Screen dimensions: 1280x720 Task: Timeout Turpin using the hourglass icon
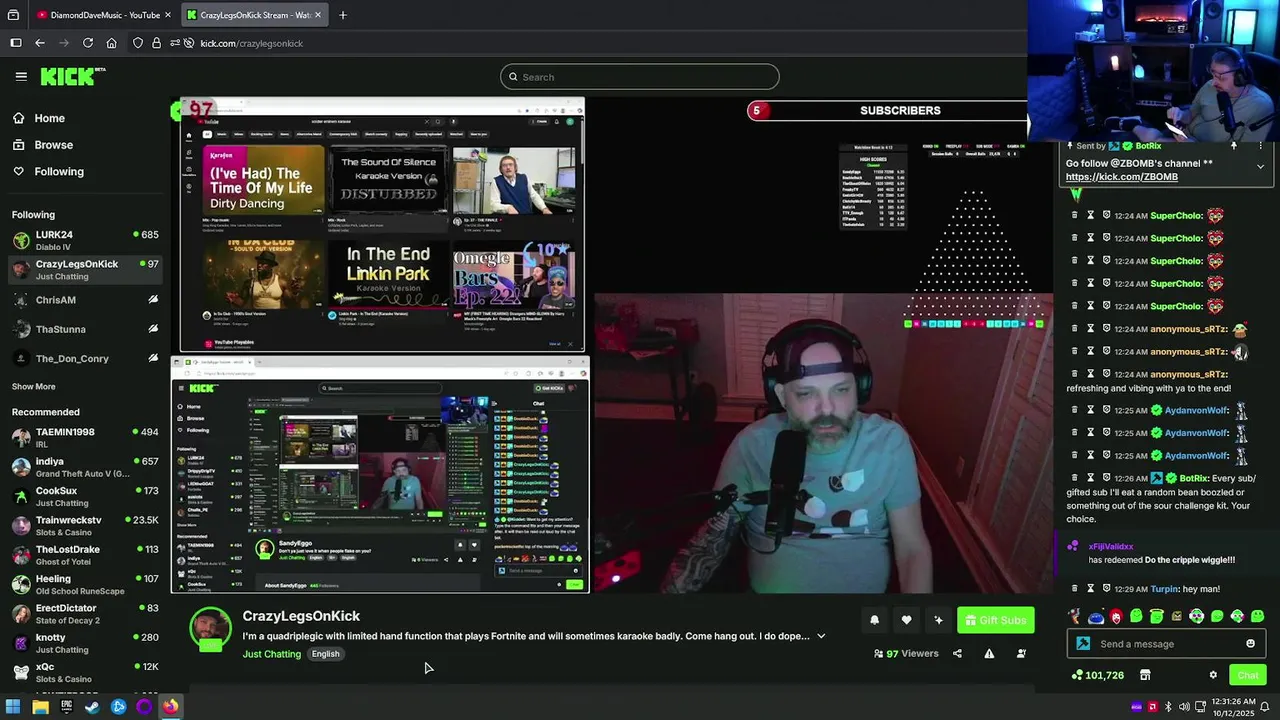point(1091,589)
